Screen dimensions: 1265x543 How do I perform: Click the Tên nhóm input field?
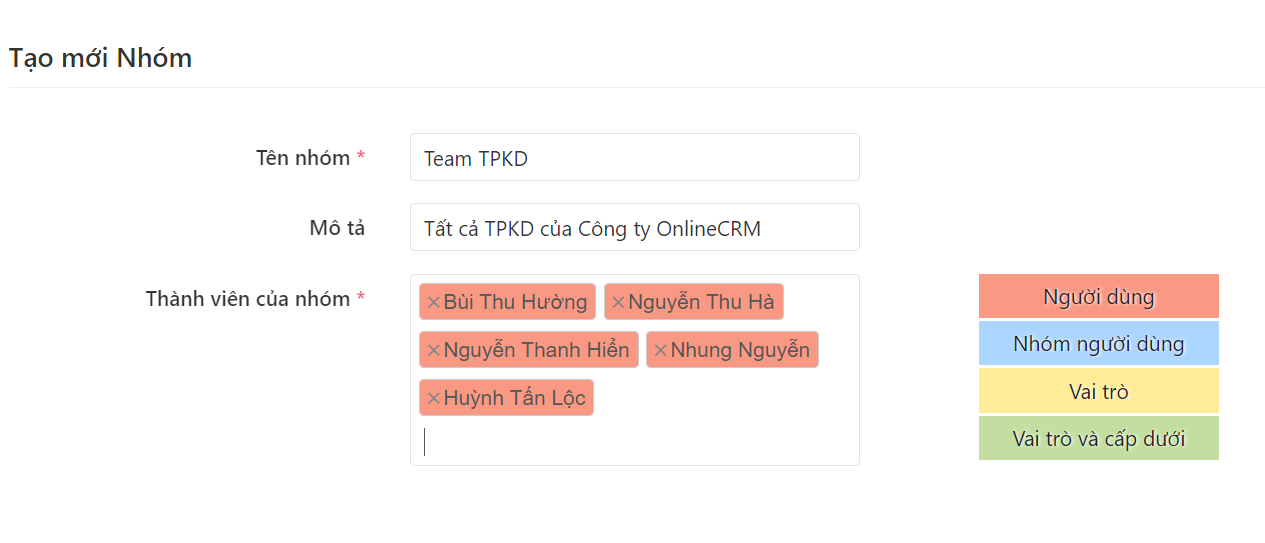point(634,158)
